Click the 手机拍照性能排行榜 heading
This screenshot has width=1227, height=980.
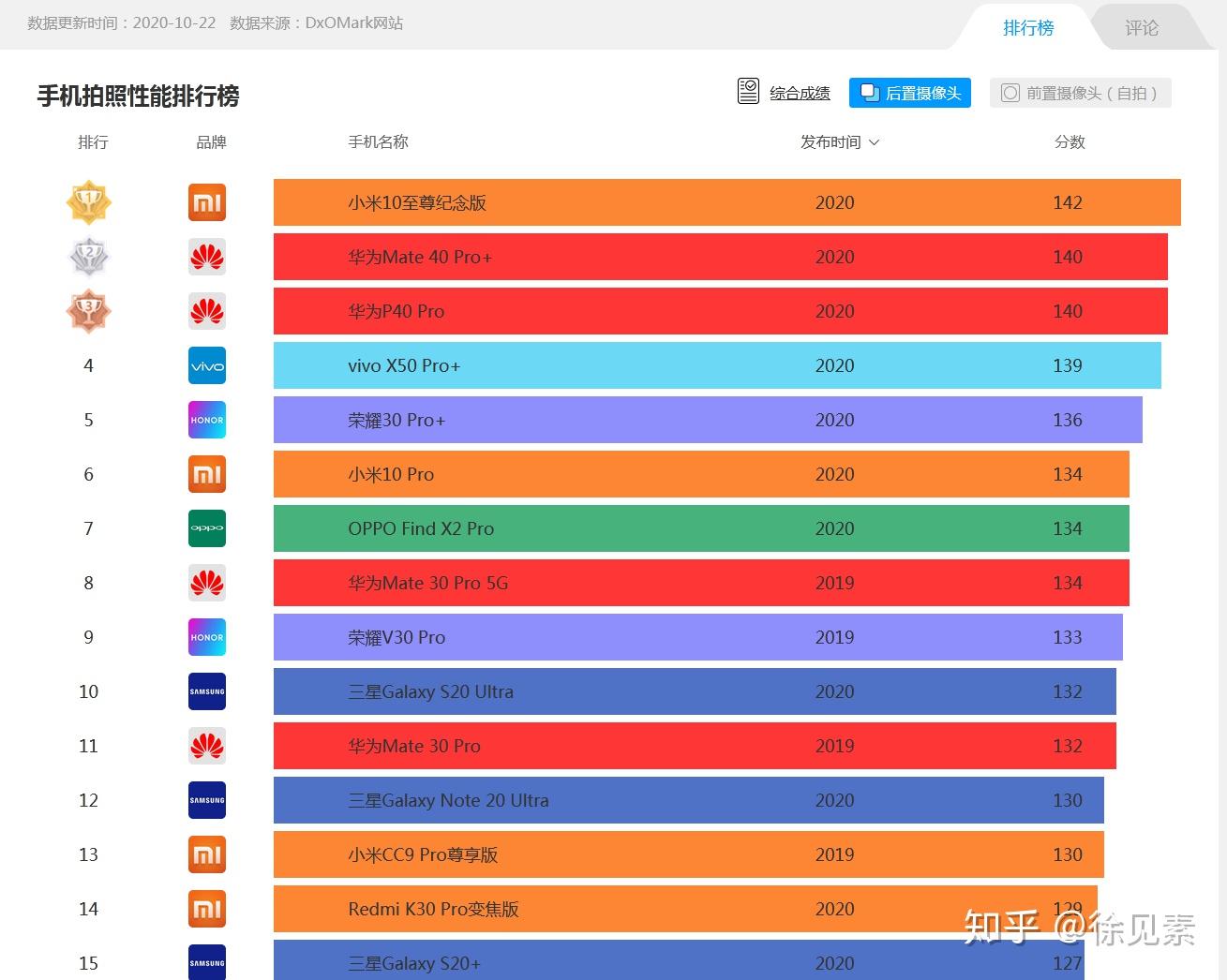pyautogui.click(x=138, y=96)
